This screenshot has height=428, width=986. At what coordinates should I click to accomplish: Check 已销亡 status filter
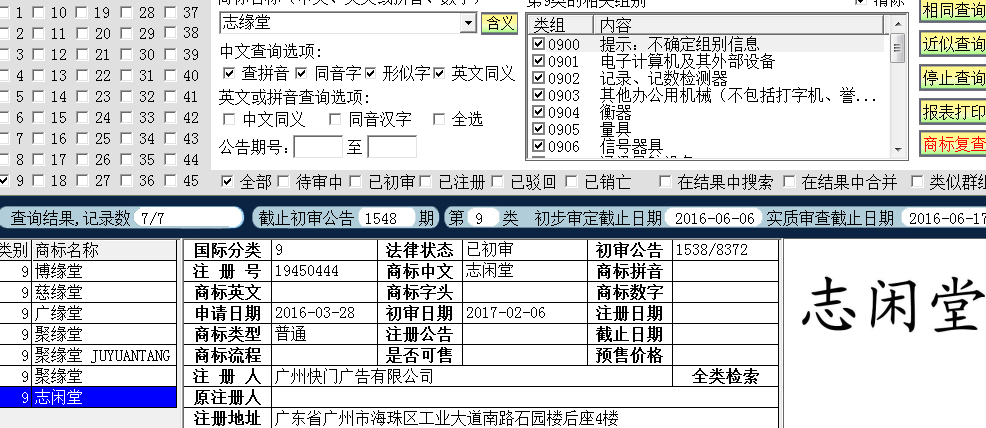coord(572,182)
